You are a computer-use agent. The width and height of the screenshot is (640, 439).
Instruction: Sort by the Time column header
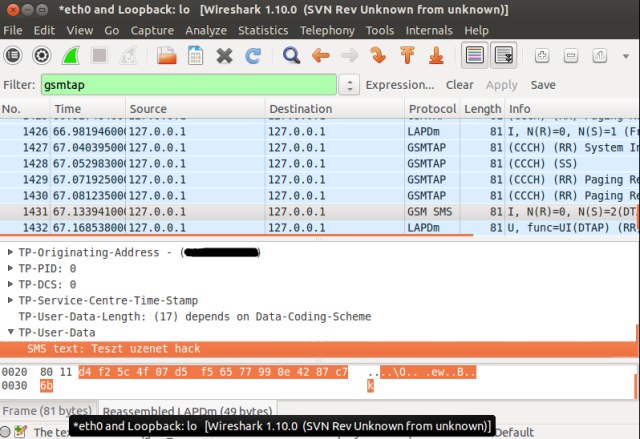coord(88,109)
